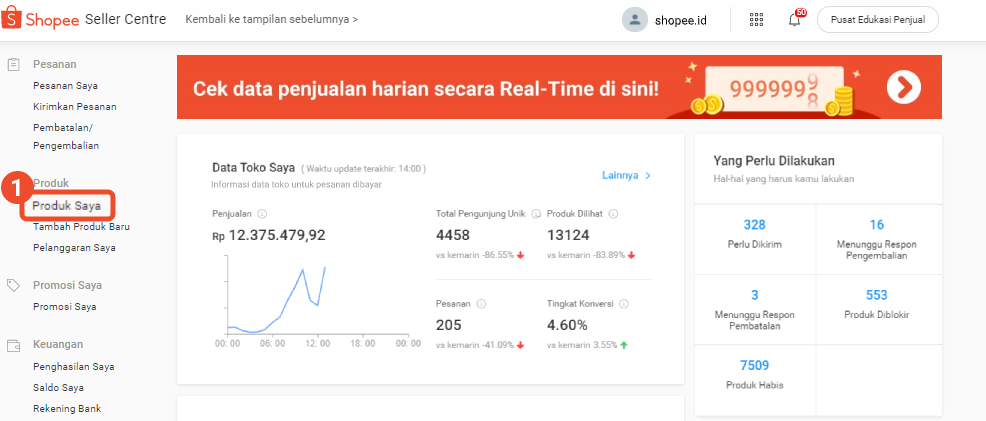The height and width of the screenshot is (421, 986).
Task: Open the Lainnya link in Data Toko Saya
Action: pyautogui.click(x=626, y=175)
